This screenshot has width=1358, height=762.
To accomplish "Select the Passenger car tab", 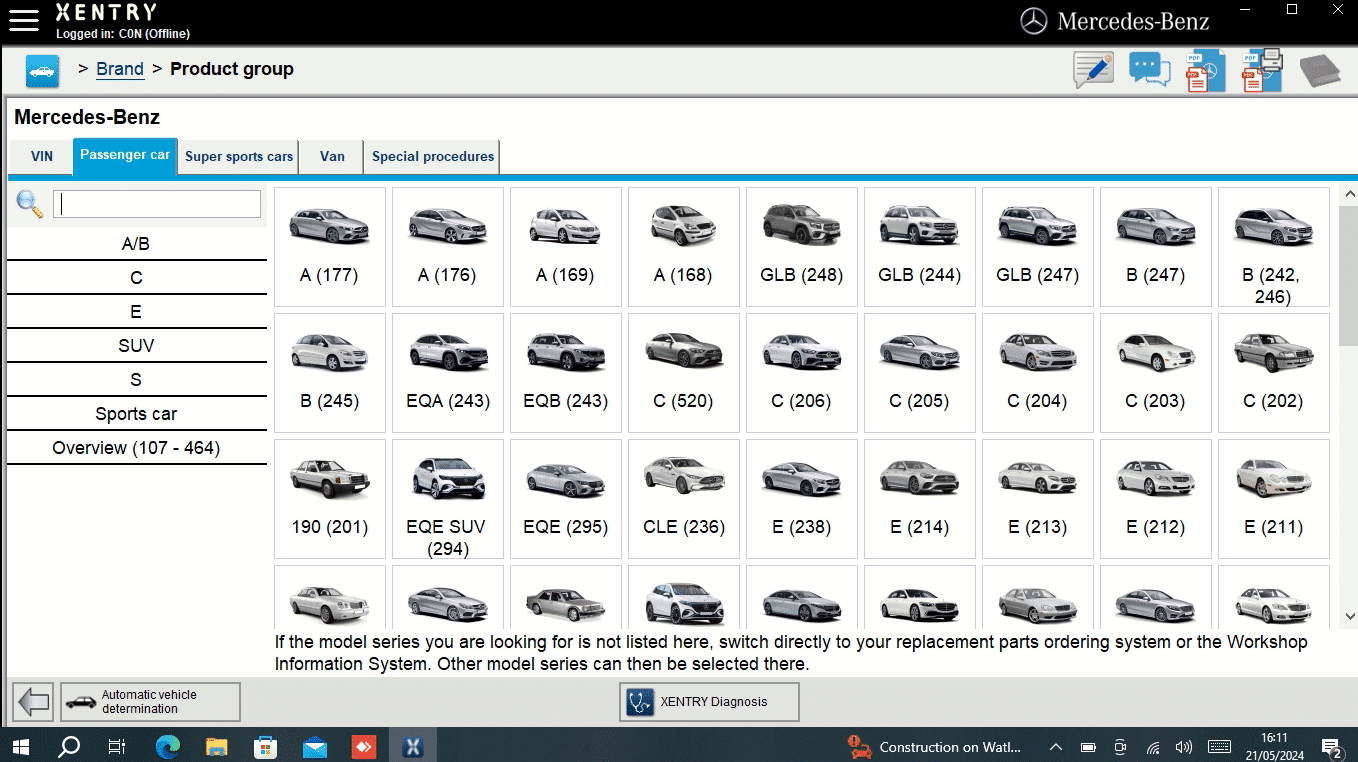I will (125, 155).
